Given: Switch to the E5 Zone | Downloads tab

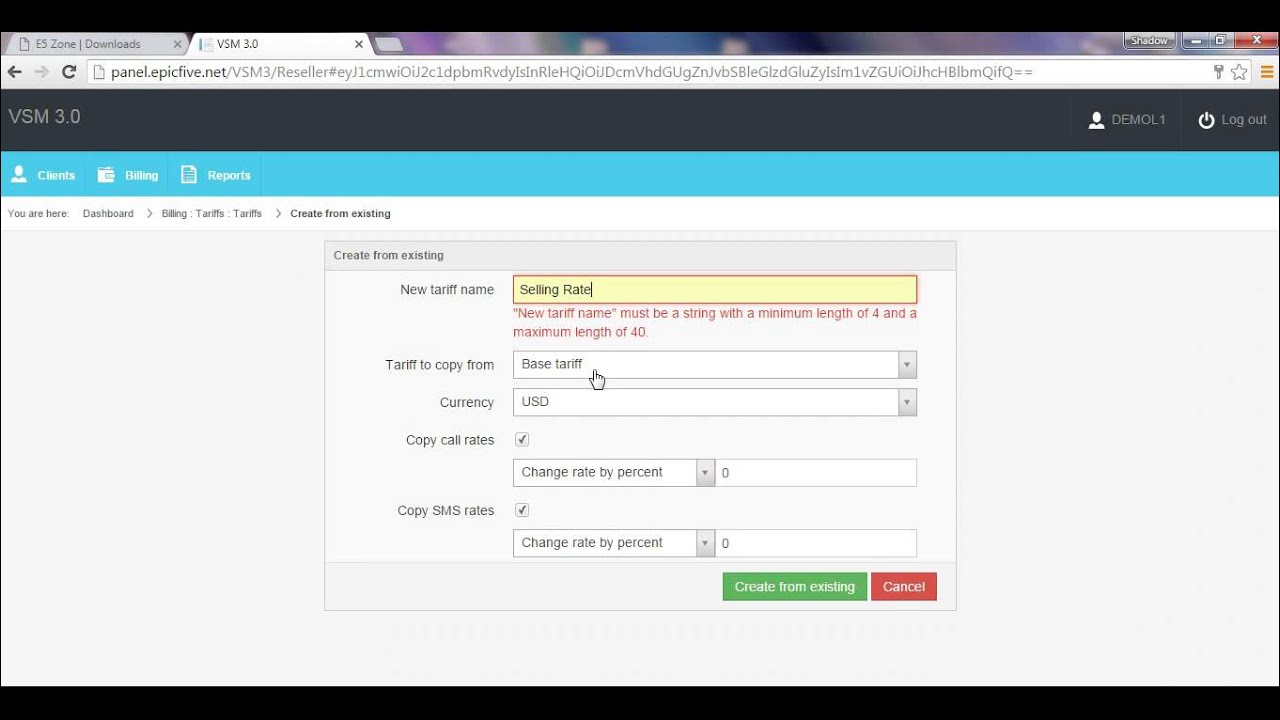Looking at the screenshot, I should click(95, 44).
